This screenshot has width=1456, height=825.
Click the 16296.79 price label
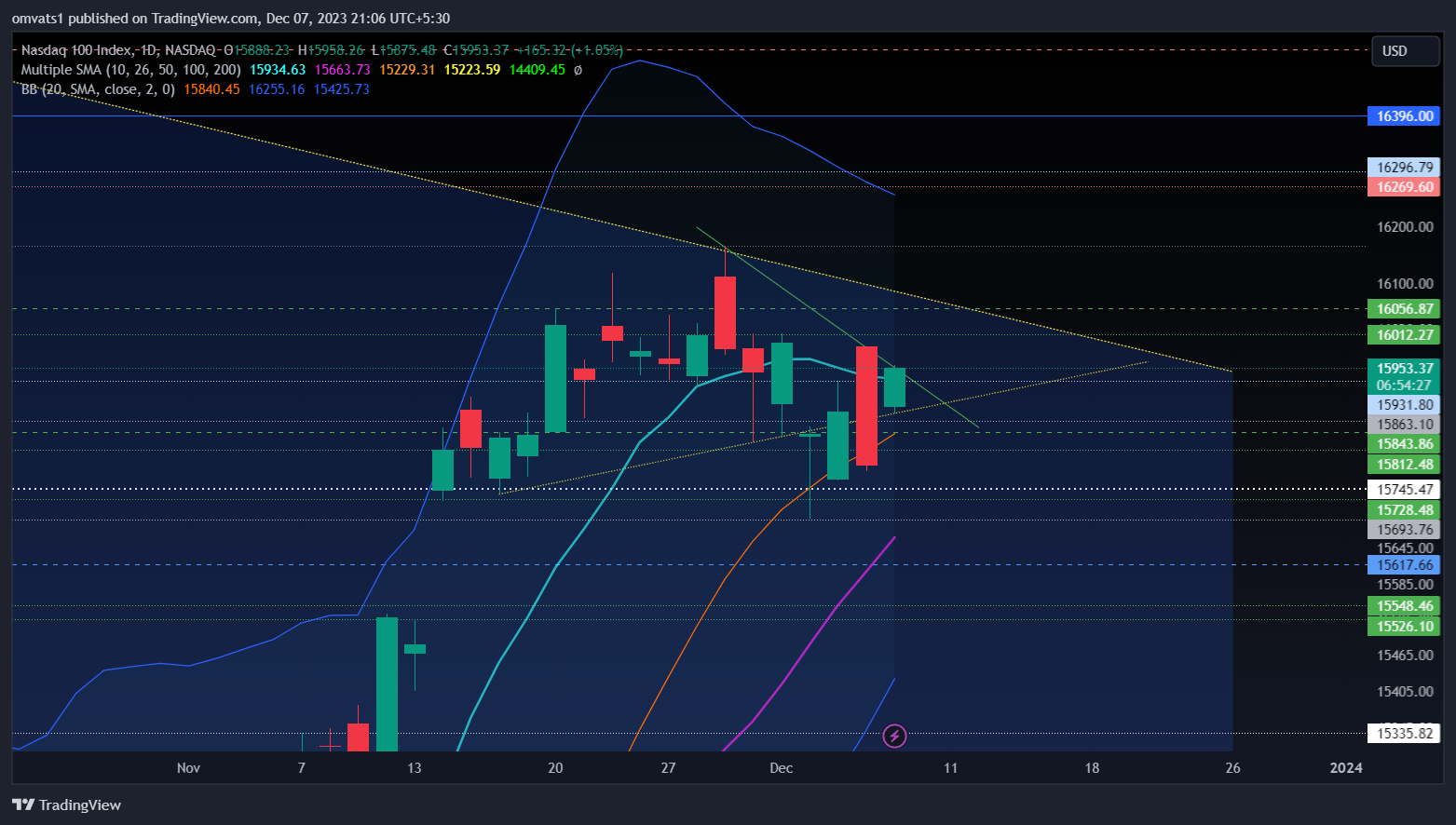pyautogui.click(x=1404, y=168)
